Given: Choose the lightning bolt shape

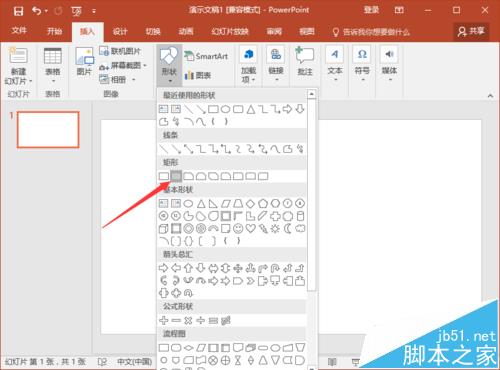Looking at the screenshot, I should tap(263, 229).
